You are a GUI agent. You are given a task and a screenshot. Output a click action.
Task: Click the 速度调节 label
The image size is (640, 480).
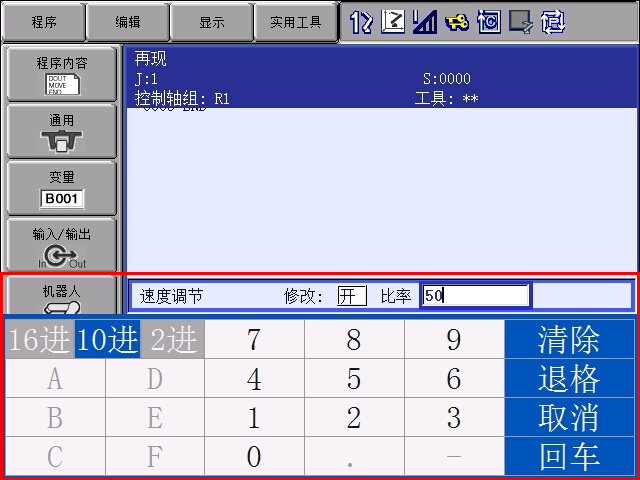tap(171, 296)
